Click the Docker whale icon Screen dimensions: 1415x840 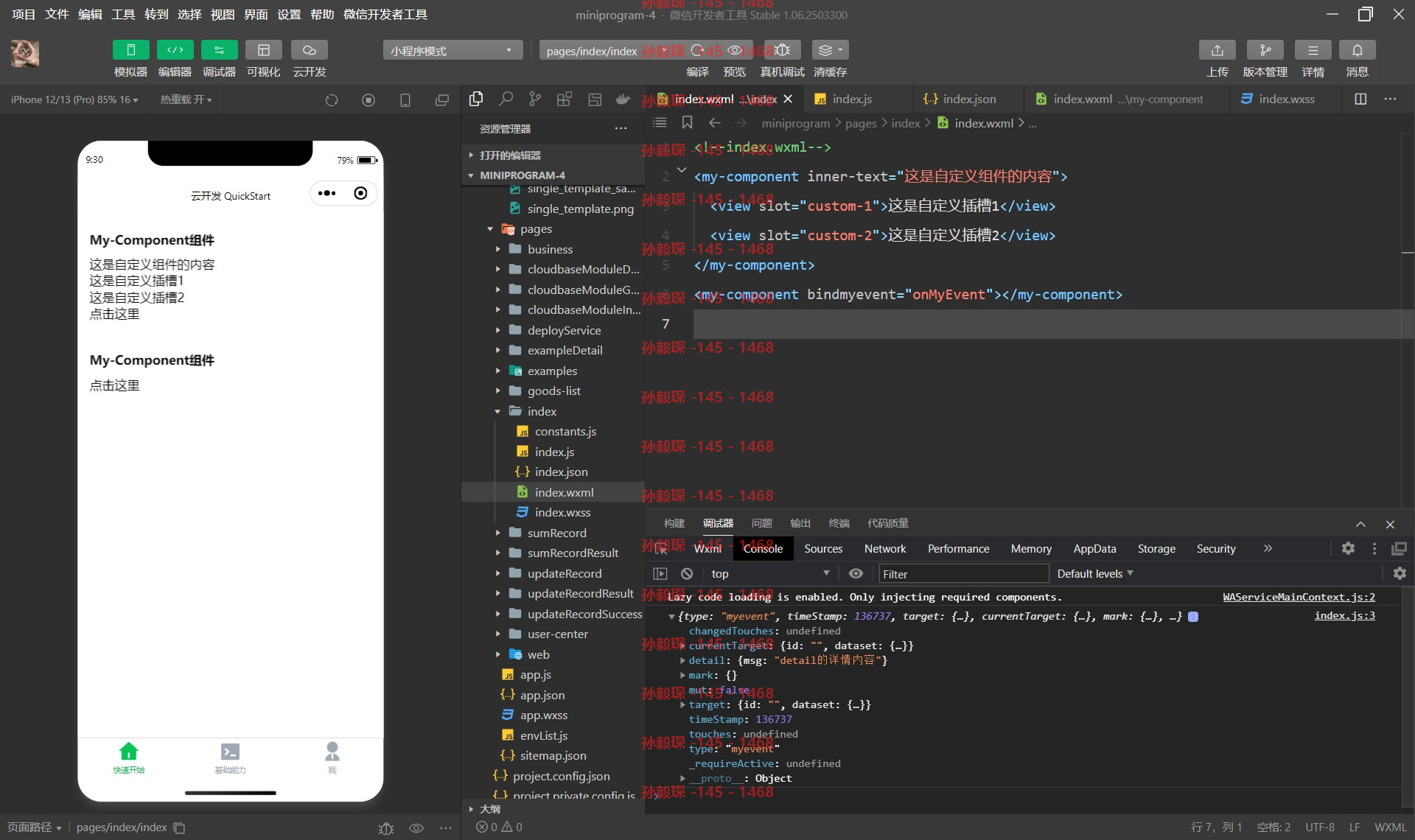click(x=623, y=99)
